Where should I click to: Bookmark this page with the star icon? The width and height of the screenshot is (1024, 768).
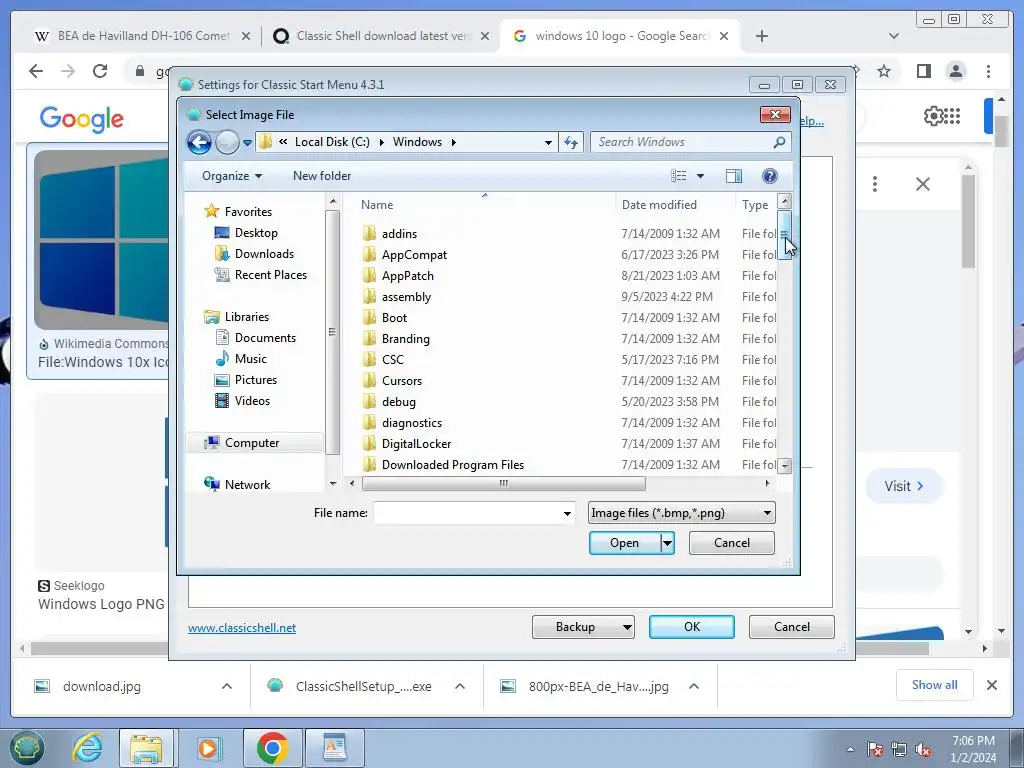884,71
